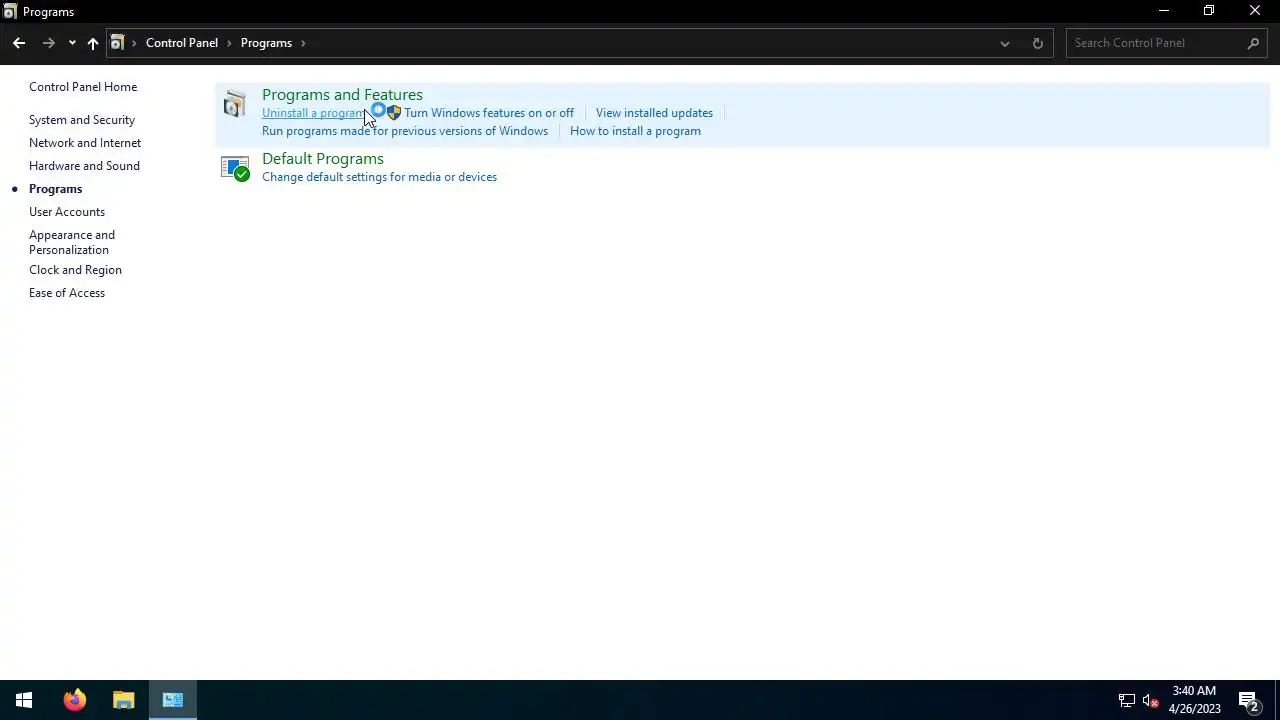This screenshot has height=720, width=1280.
Task: Open Run programs made for previous versions
Action: [405, 131]
